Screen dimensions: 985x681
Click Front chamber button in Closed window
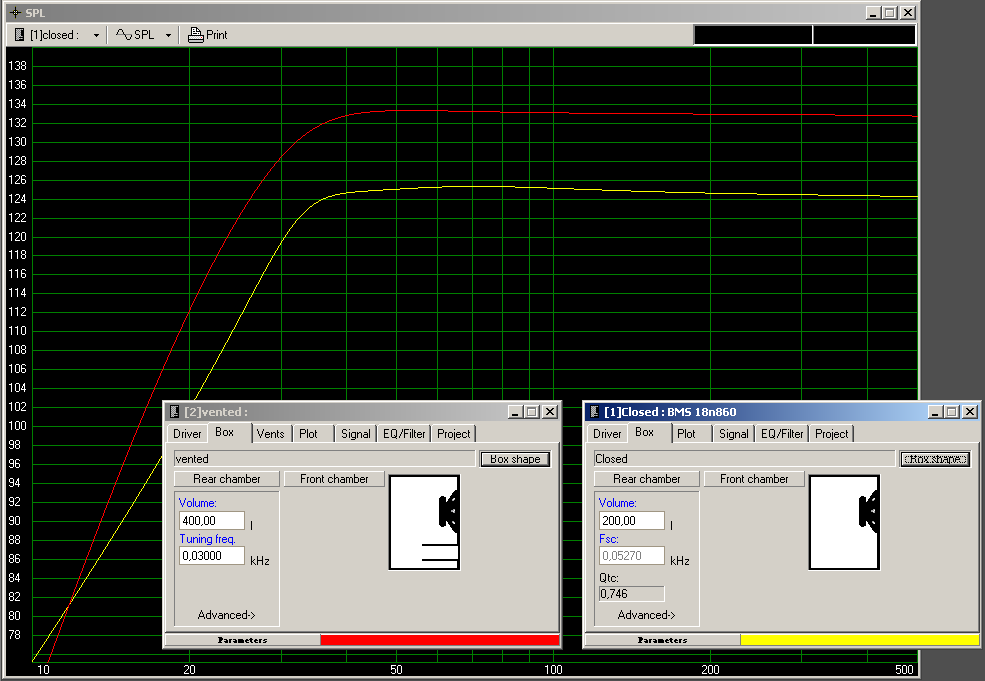click(x=754, y=479)
